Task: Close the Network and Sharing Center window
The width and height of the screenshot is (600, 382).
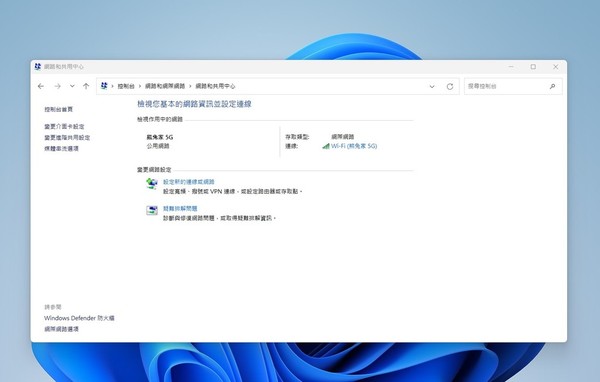Action: point(556,67)
